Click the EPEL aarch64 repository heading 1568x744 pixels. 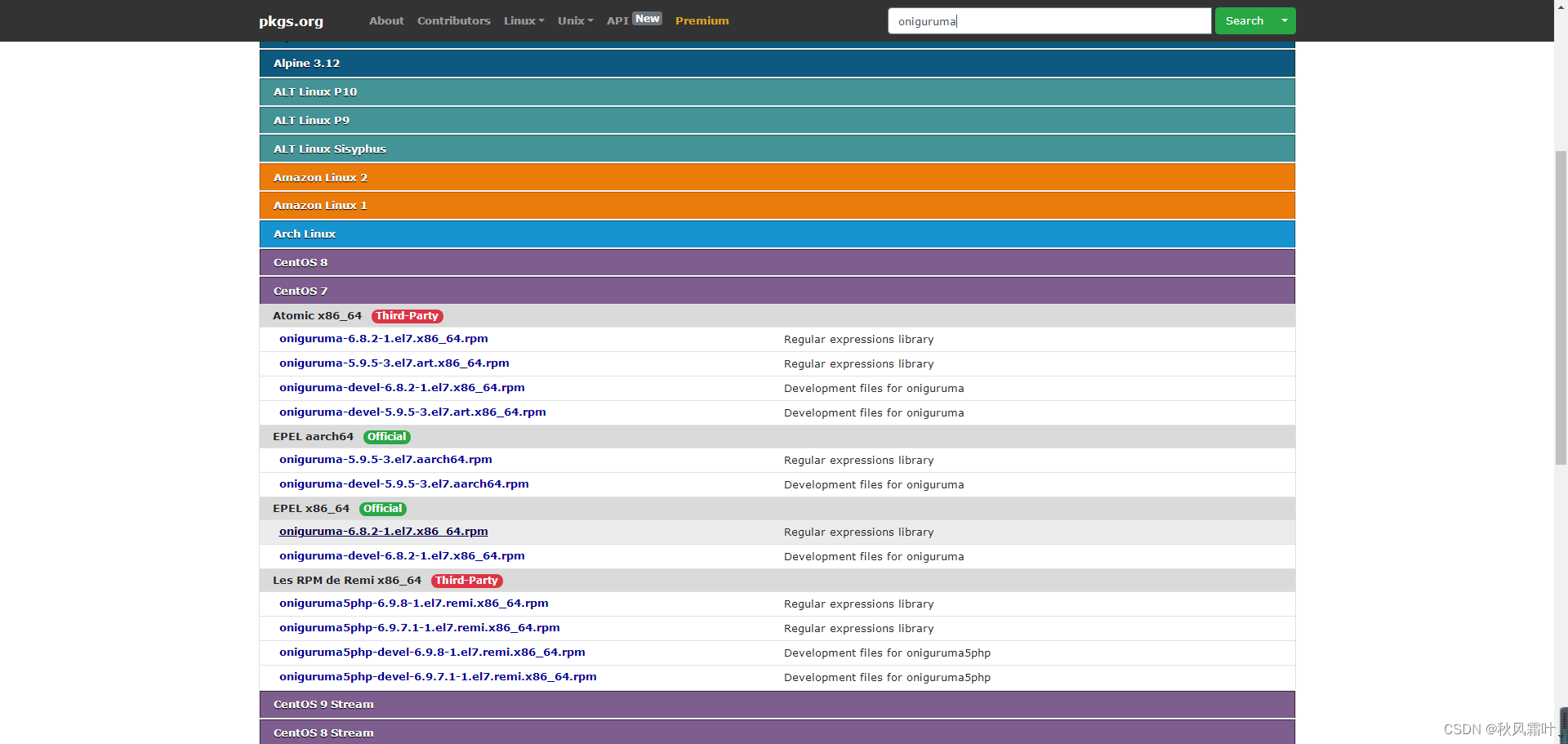[313, 437]
